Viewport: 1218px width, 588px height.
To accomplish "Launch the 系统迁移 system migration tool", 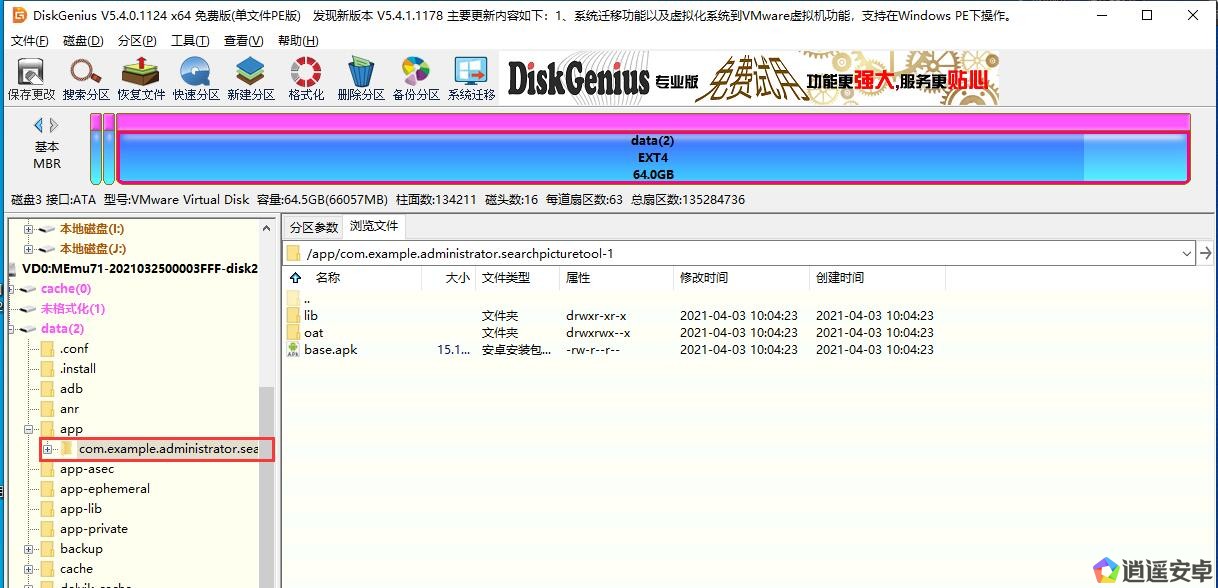I will tap(471, 79).
